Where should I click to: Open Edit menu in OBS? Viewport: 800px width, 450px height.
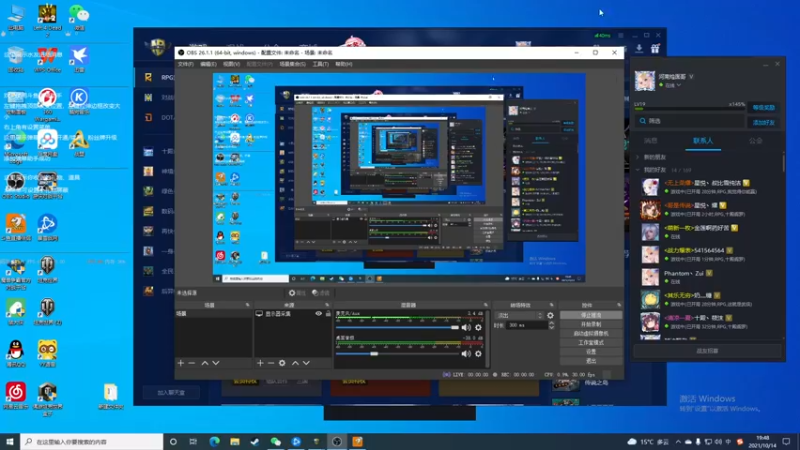(208, 64)
